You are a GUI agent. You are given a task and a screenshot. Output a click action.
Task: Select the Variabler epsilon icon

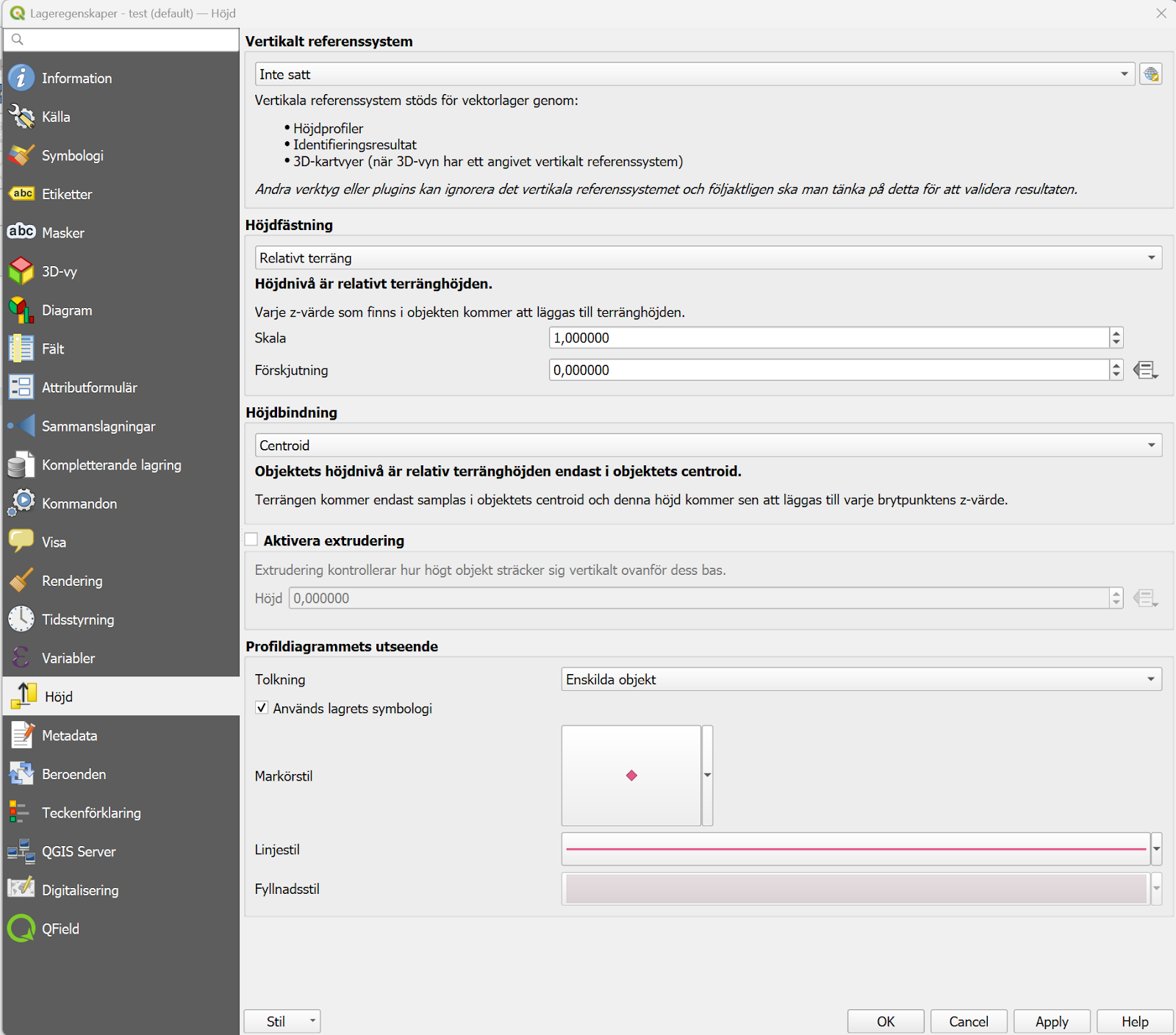(x=21, y=658)
